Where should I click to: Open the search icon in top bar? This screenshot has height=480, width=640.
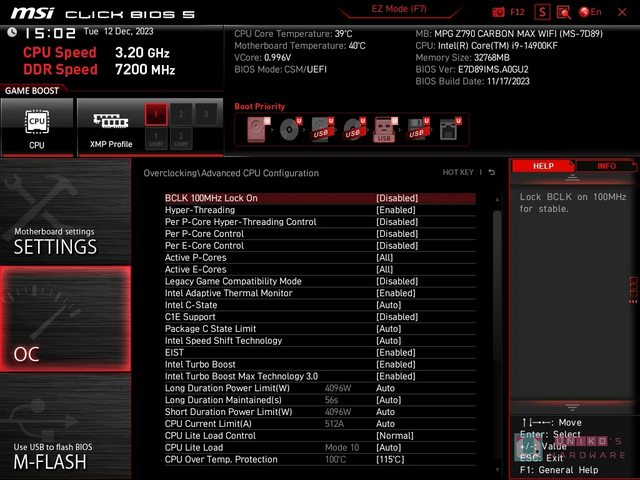[x=565, y=12]
